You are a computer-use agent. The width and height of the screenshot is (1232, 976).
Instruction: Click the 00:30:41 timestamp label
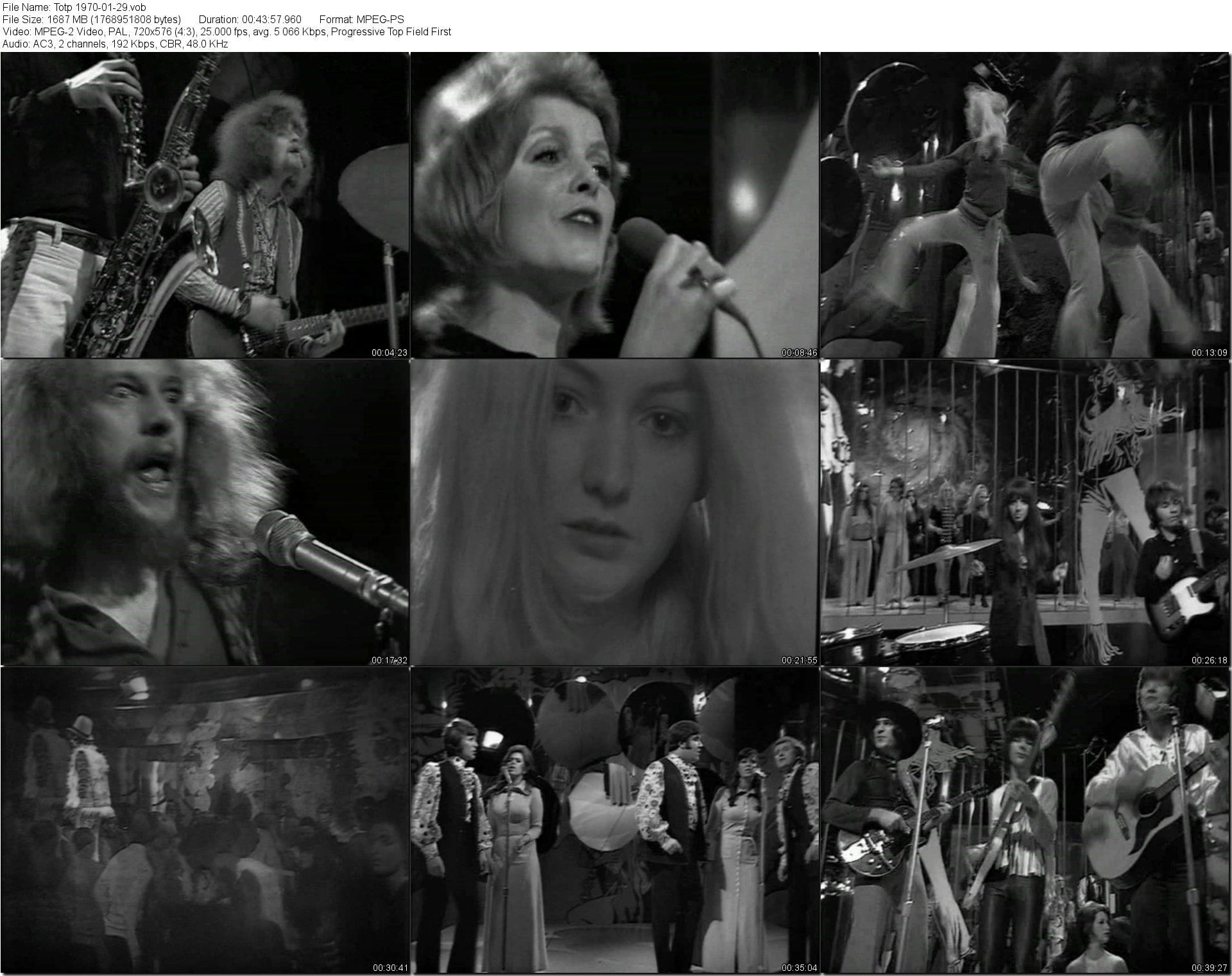tap(389, 968)
